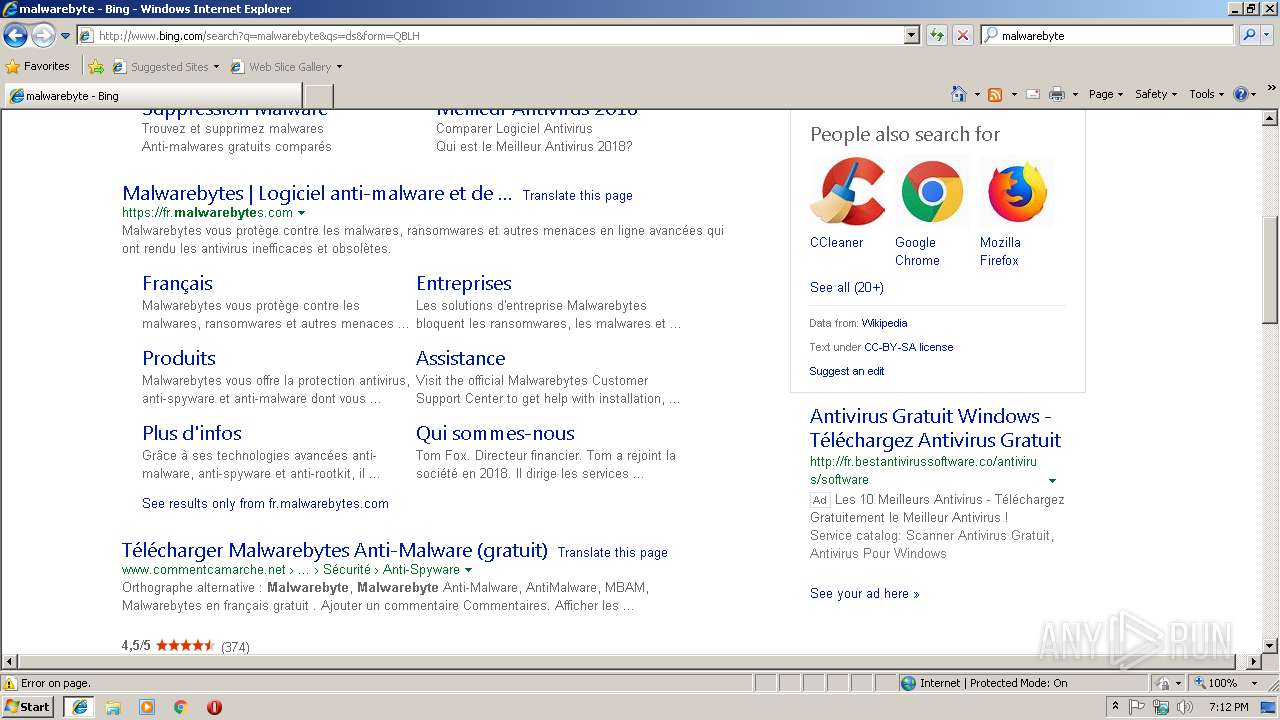Open the Assistance sitelink
Screen dimensions: 1280x720
click(x=461, y=358)
